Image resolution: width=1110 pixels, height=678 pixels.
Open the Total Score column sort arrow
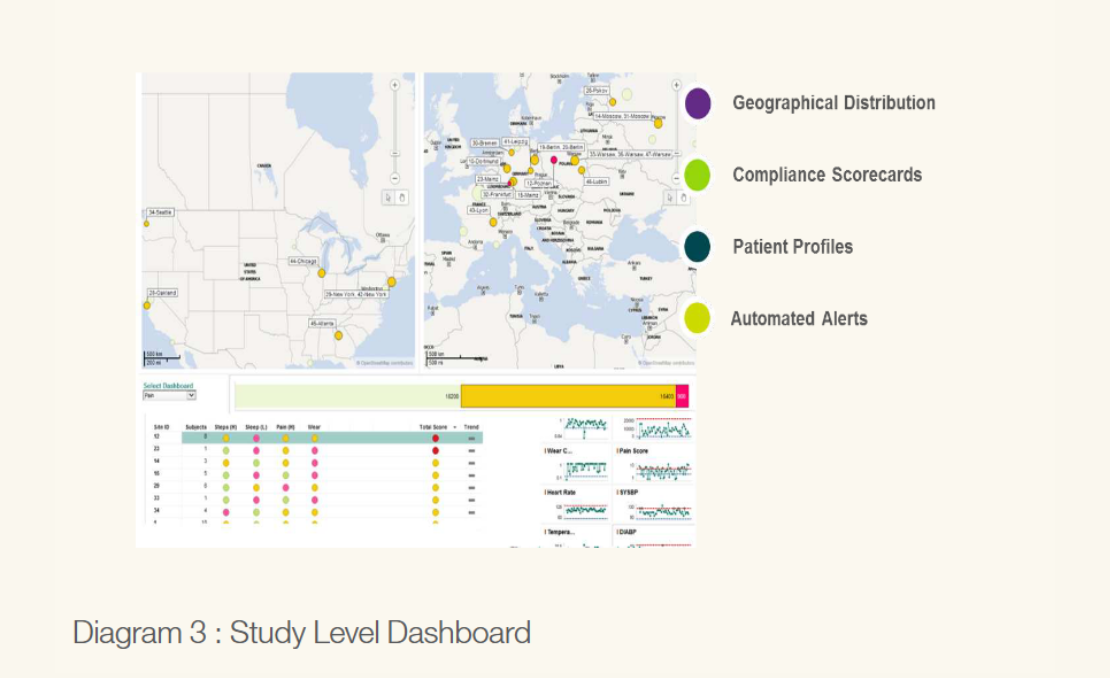pyautogui.click(x=455, y=427)
